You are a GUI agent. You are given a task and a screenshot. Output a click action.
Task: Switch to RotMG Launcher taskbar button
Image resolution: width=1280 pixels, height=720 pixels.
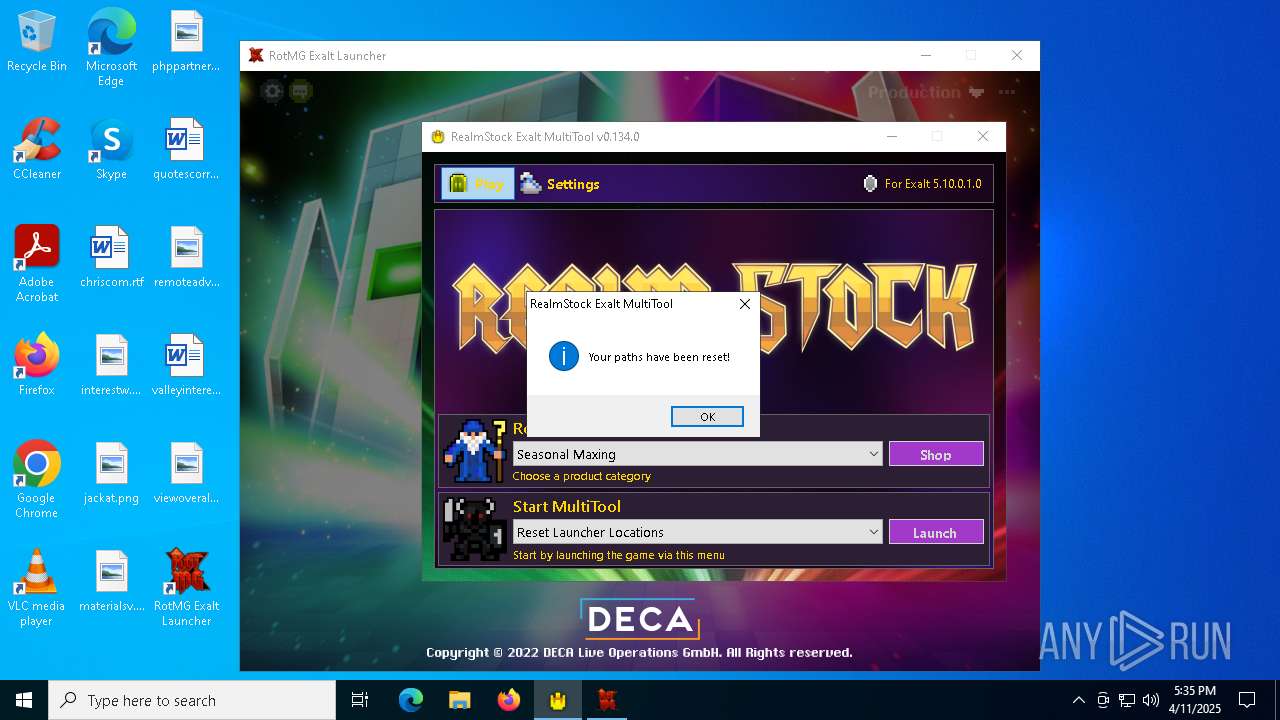[x=607, y=700]
